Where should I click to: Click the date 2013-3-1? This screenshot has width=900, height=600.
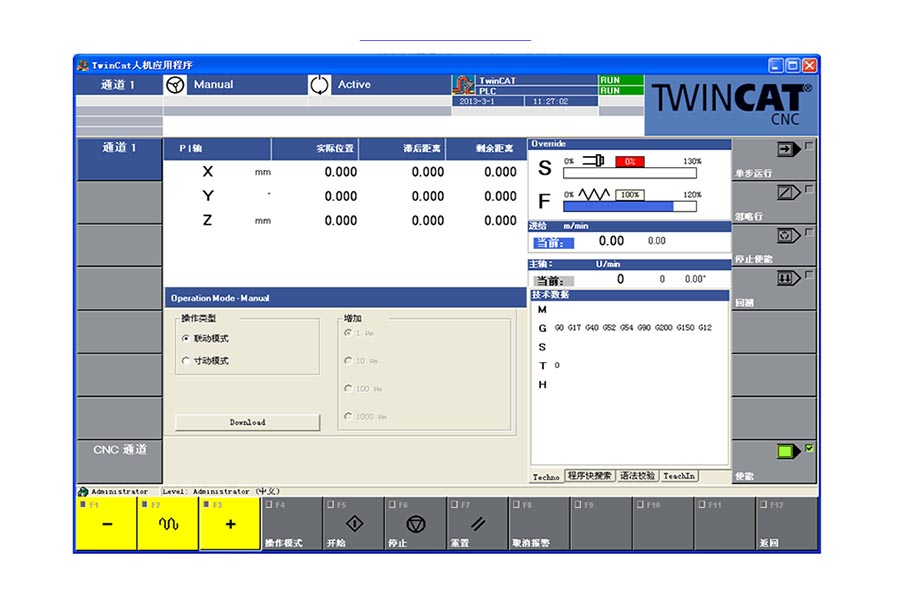(x=476, y=101)
